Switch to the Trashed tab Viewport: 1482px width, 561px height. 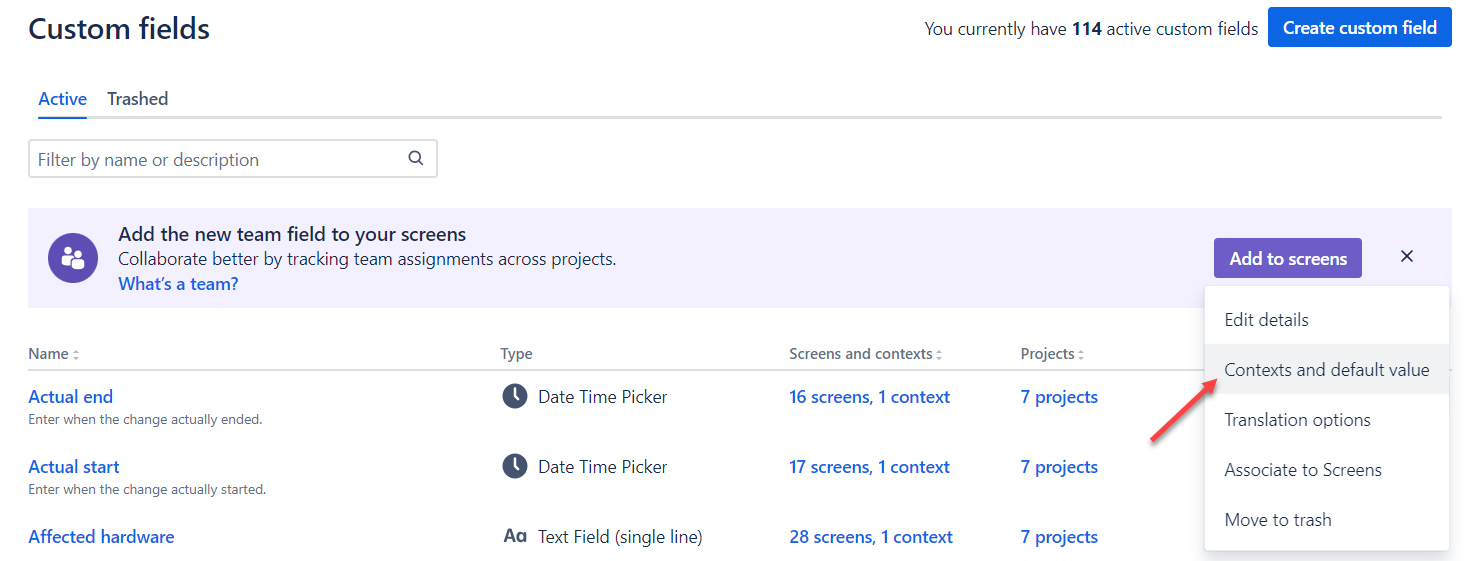pyautogui.click(x=137, y=99)
